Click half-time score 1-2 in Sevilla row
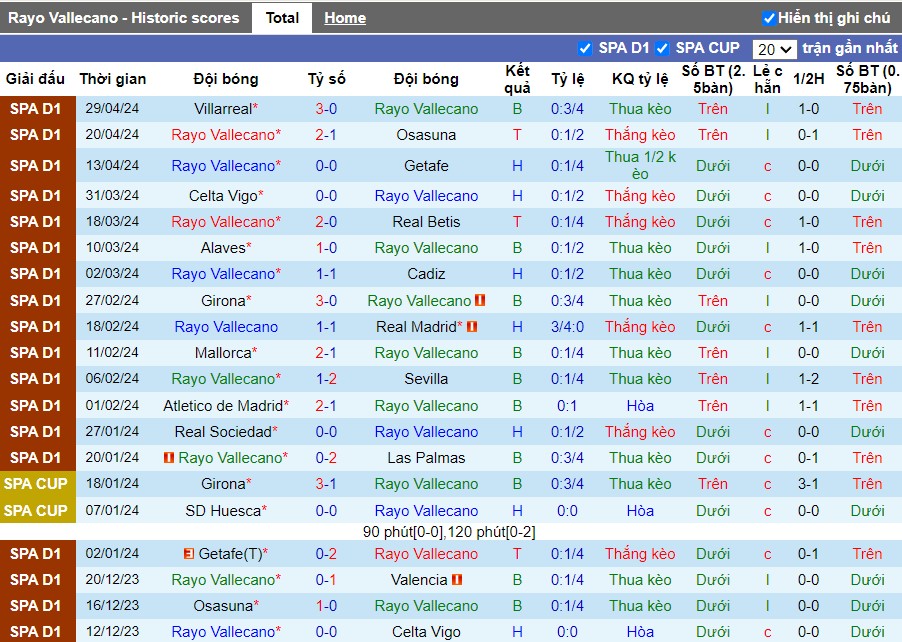 coord(808,379)
